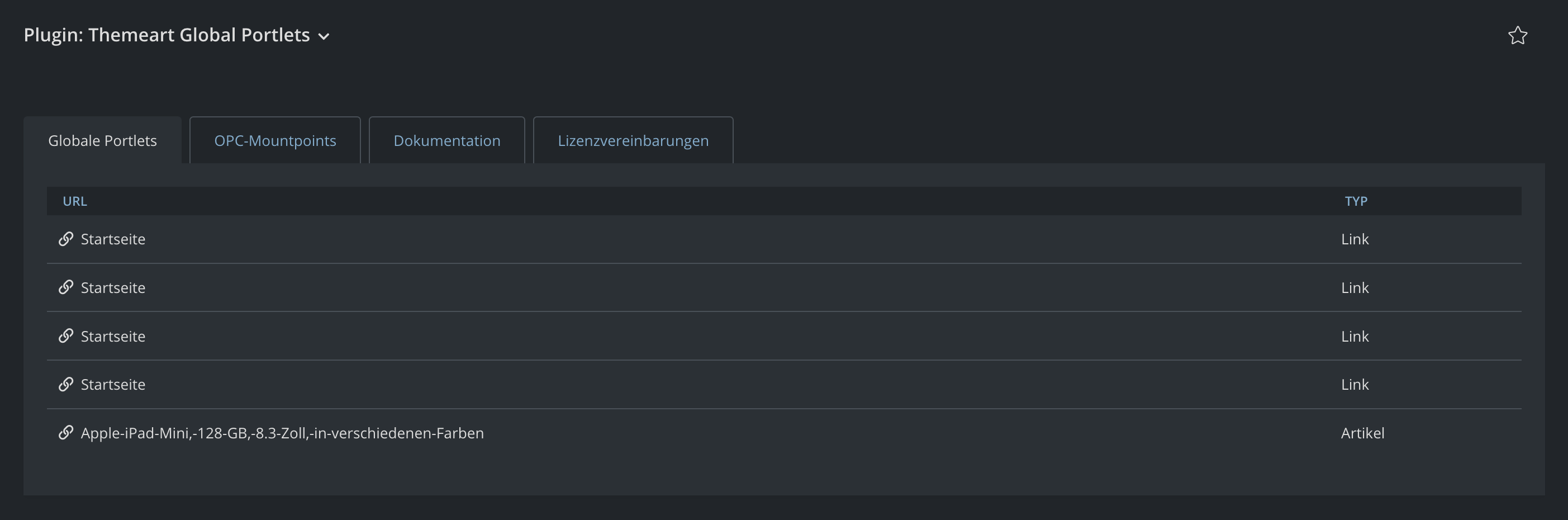Click the TYP column header
Screen dimensions: 1568x520
pyautogui.click(x=1356, y=201)
